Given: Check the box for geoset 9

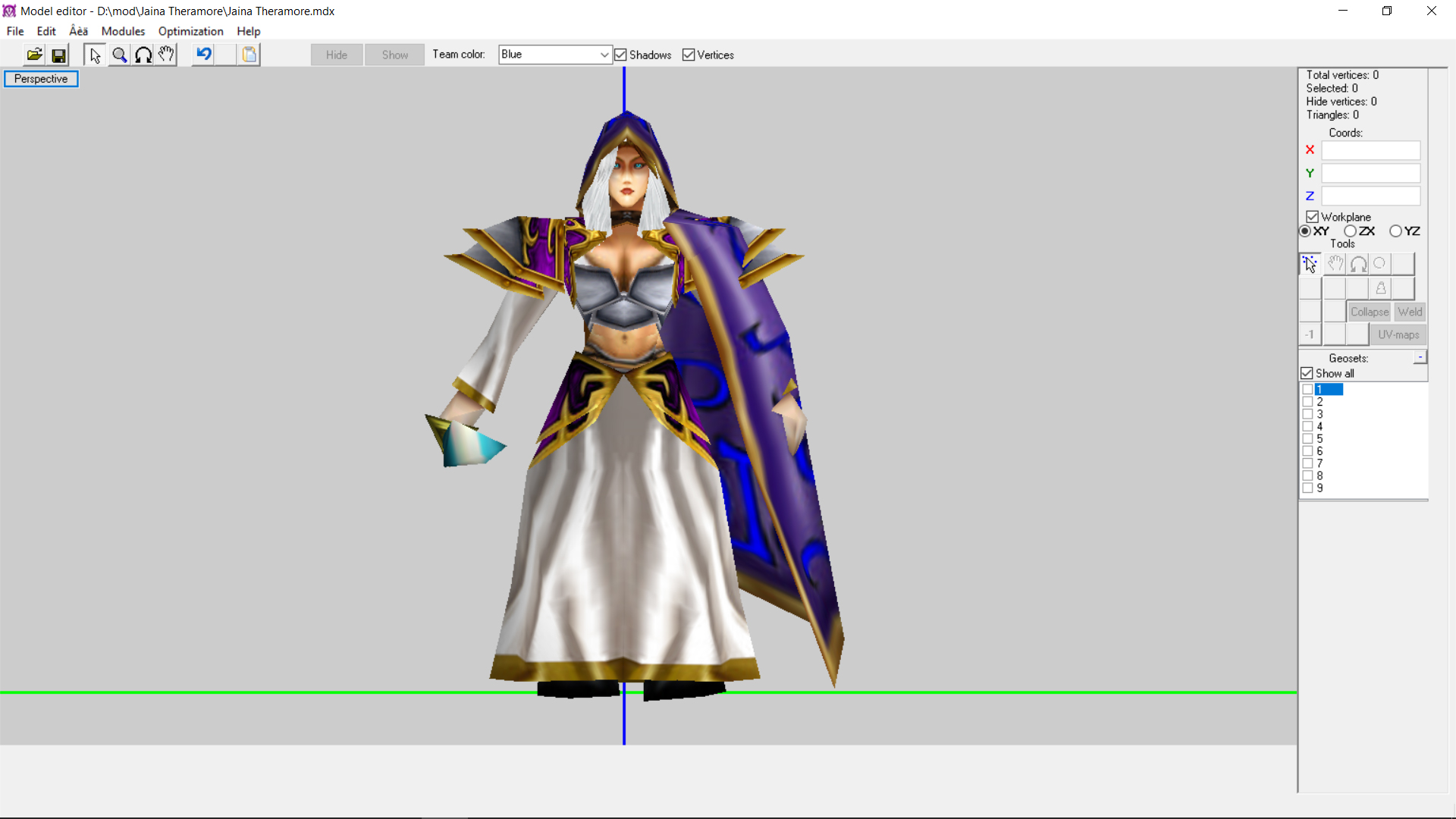Looking at the screenshot, I should [1307, 488].
